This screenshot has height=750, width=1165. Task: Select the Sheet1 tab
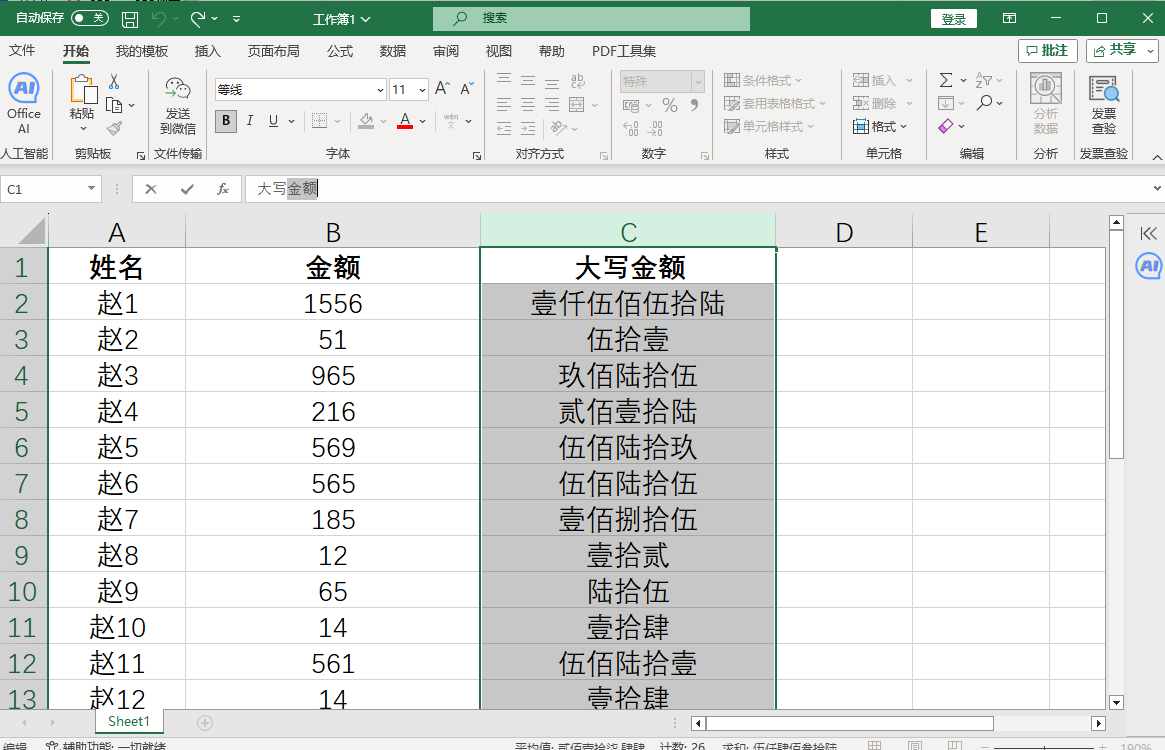(x=129, y=721)
